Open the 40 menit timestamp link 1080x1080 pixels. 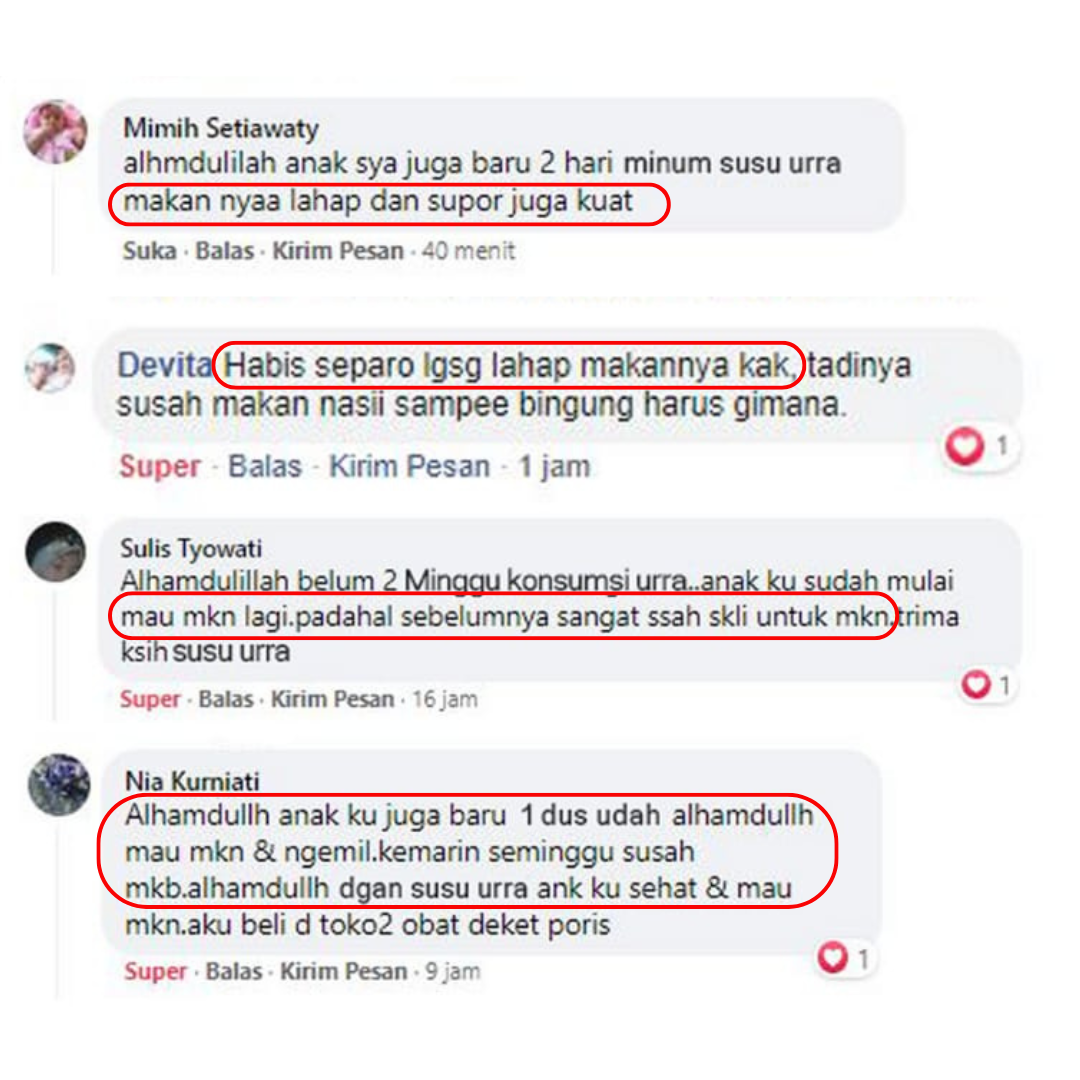tap(468, 251)
